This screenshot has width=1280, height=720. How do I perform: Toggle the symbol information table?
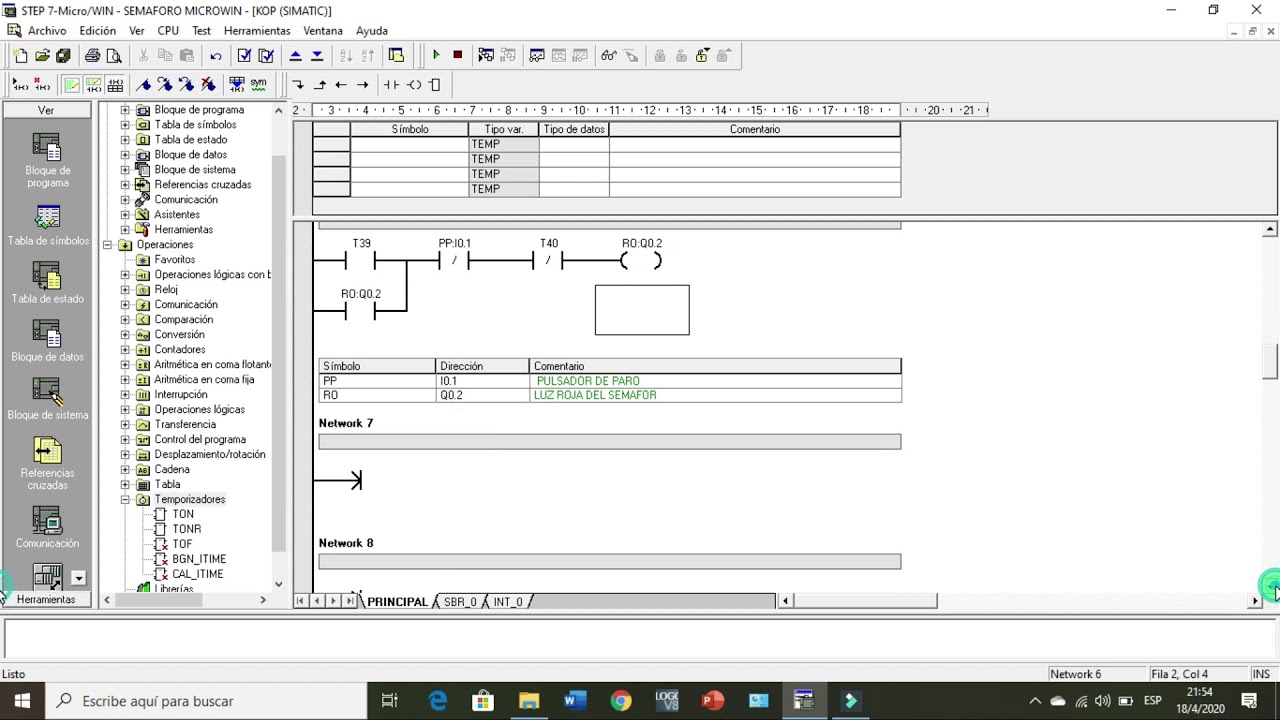pyautogui.click(x=115, y=85)
